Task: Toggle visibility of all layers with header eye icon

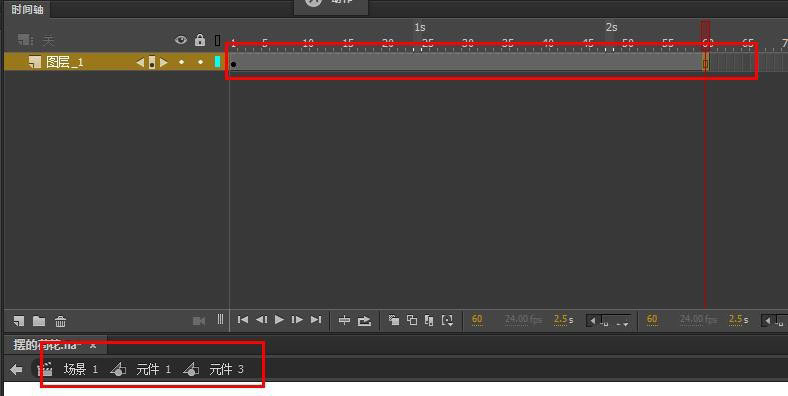Action: [181, 40]
